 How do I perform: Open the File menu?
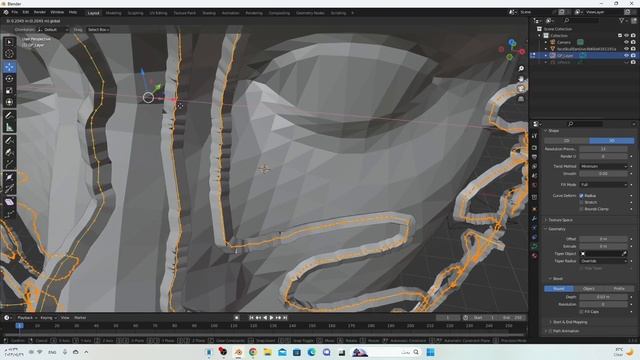(x=15, y=12)
